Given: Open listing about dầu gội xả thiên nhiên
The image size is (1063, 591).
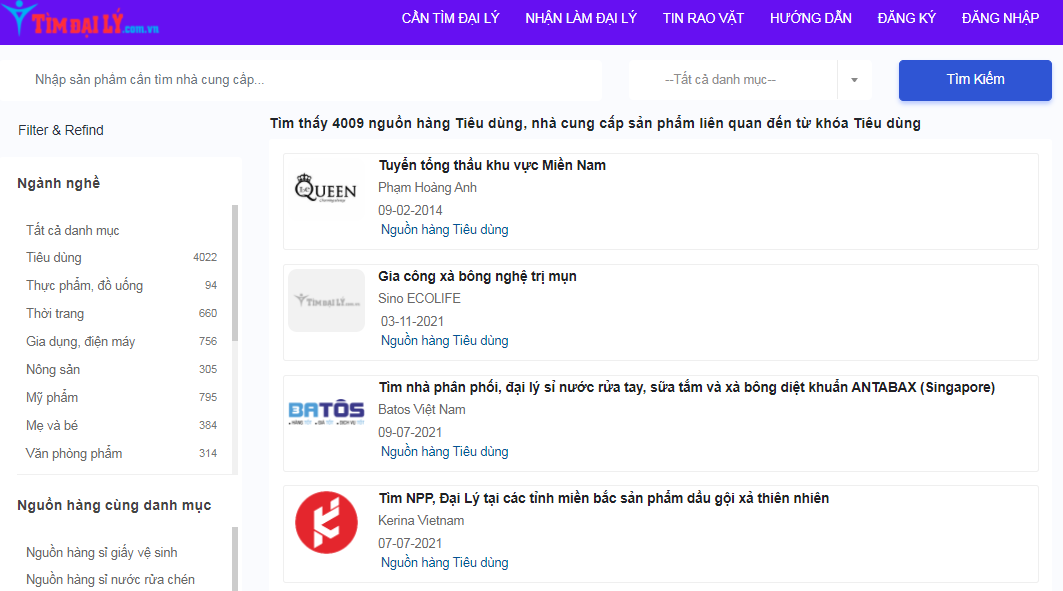Looking at the screenshot, I should [x=603, y=499].
